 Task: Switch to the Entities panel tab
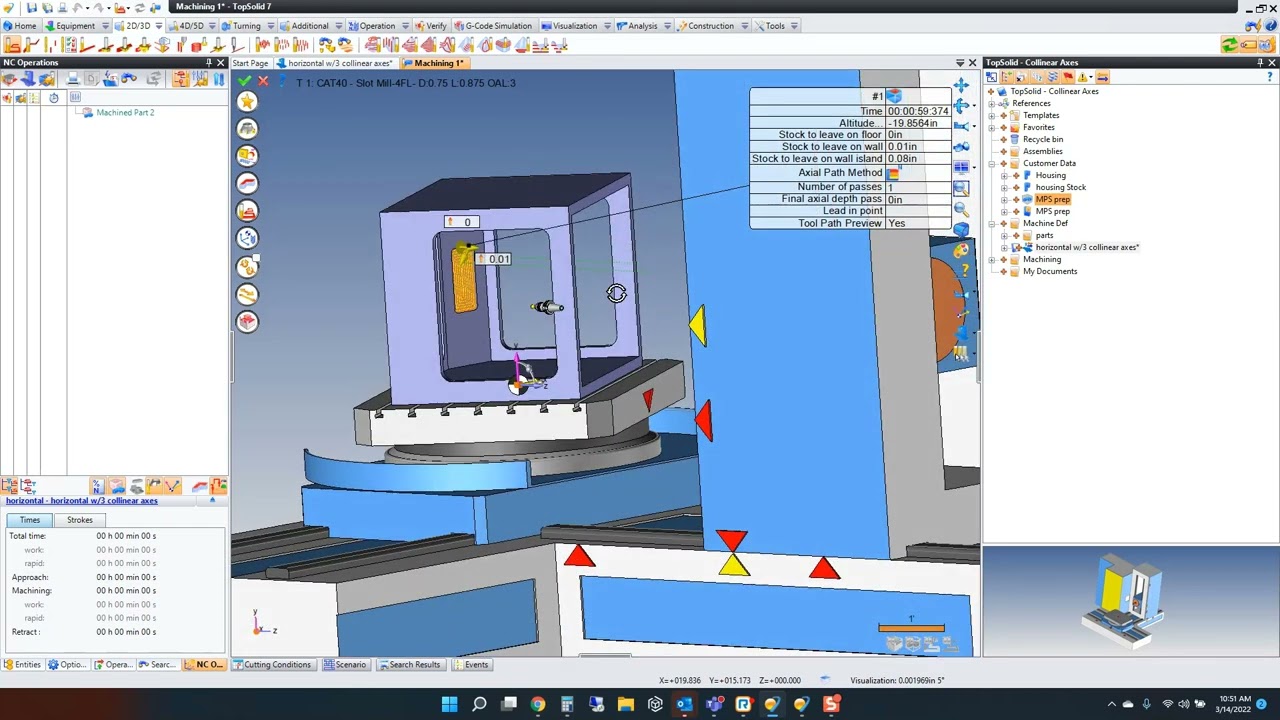(x=22, y=665)
